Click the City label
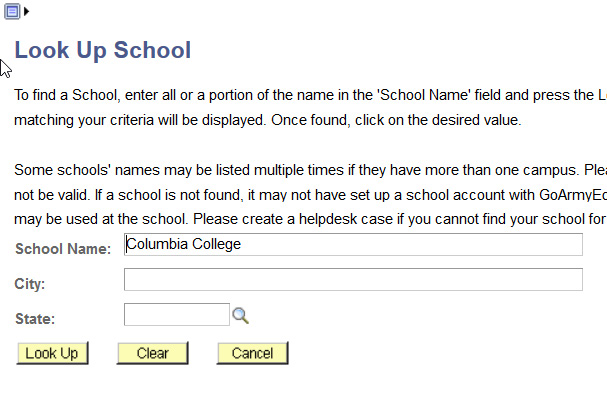 [30, 284]
